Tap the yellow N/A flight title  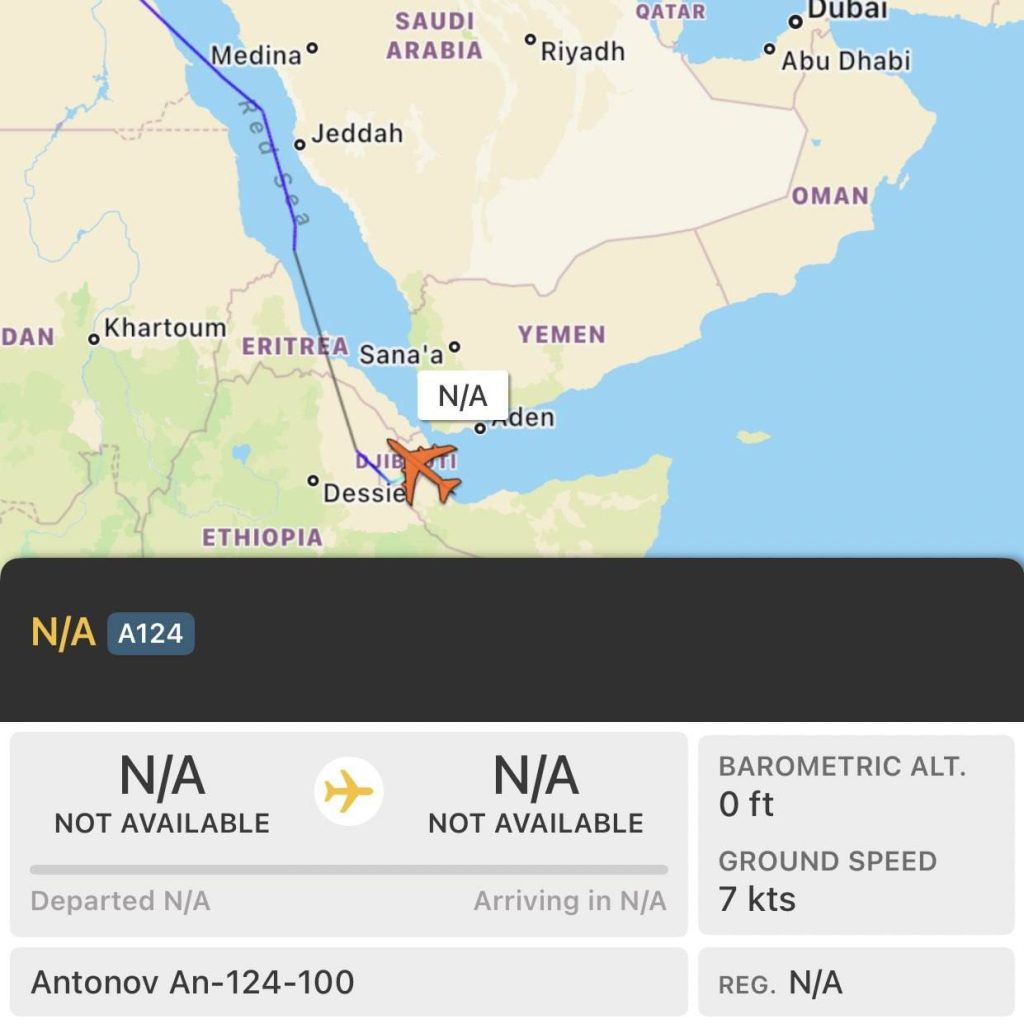[63, 633]
